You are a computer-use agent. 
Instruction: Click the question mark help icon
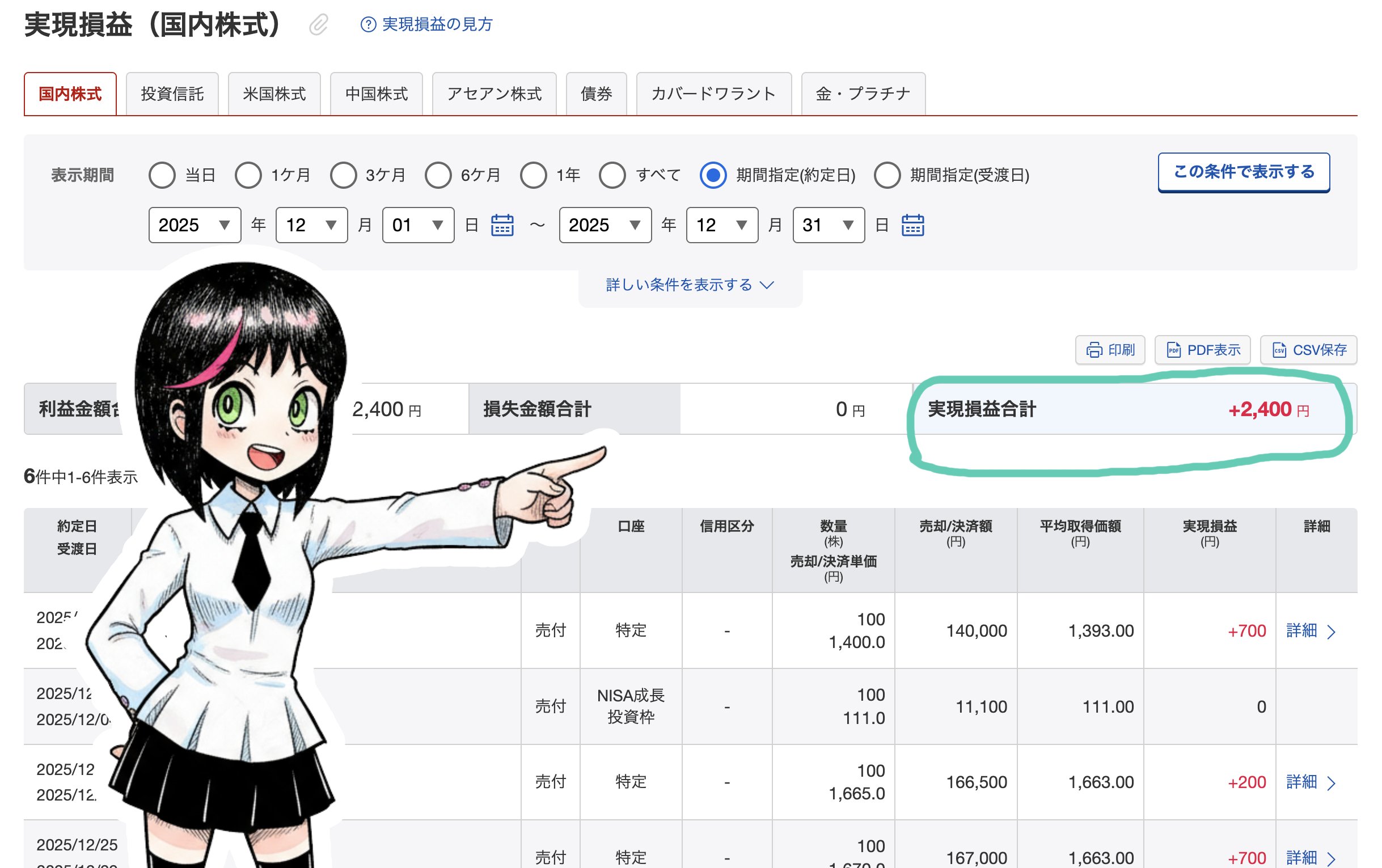tap(368, 25)
